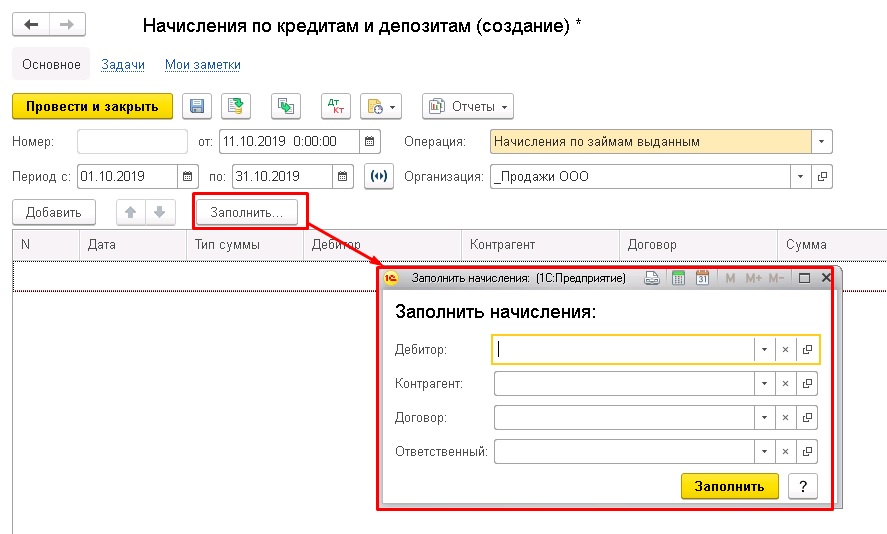This screenshot has width=887, height=534.
Task: Click the Период с date field
Action: point(127,176)
